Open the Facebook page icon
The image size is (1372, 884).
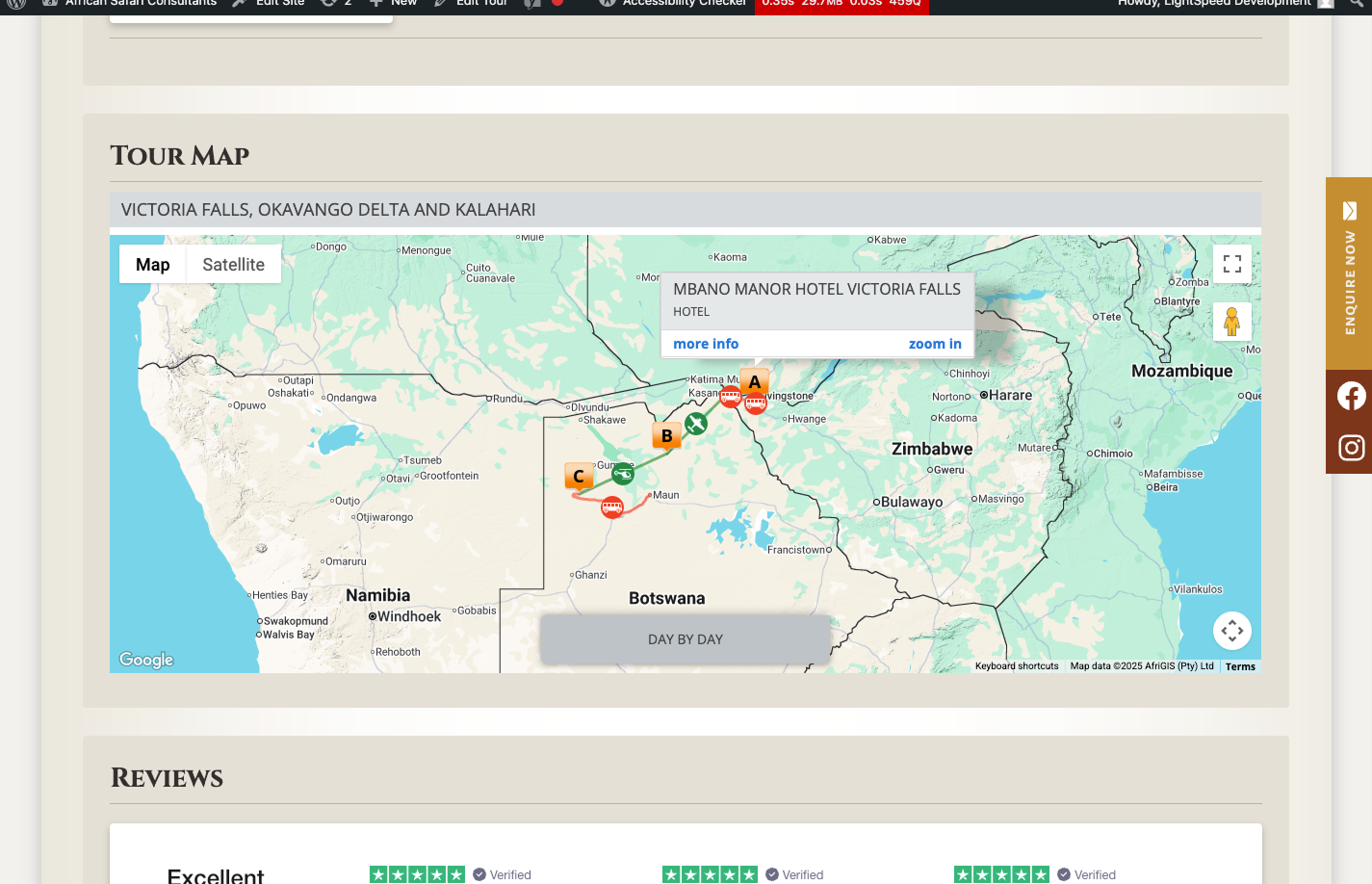[1350, 396]
